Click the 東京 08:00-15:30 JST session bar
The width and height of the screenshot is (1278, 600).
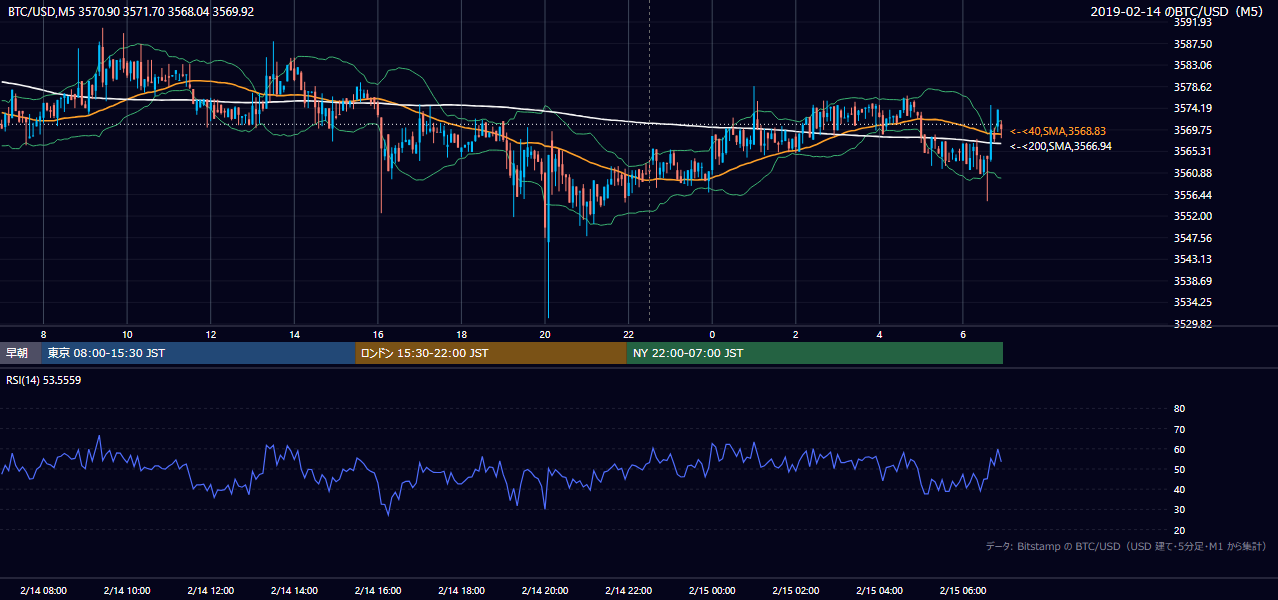pos(198,353)
